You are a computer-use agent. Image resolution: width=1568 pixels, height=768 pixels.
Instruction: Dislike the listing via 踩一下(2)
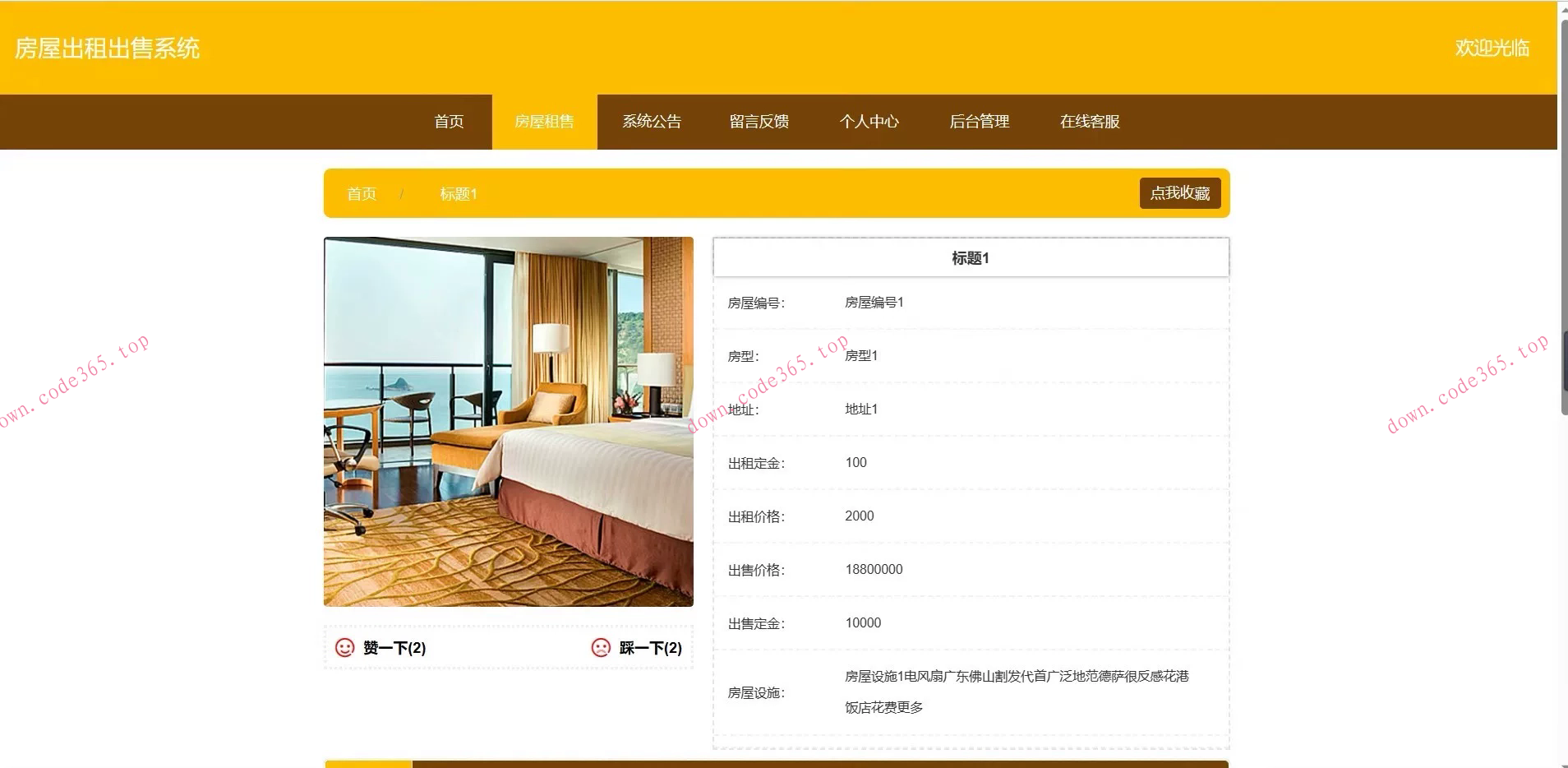point(650,648)
